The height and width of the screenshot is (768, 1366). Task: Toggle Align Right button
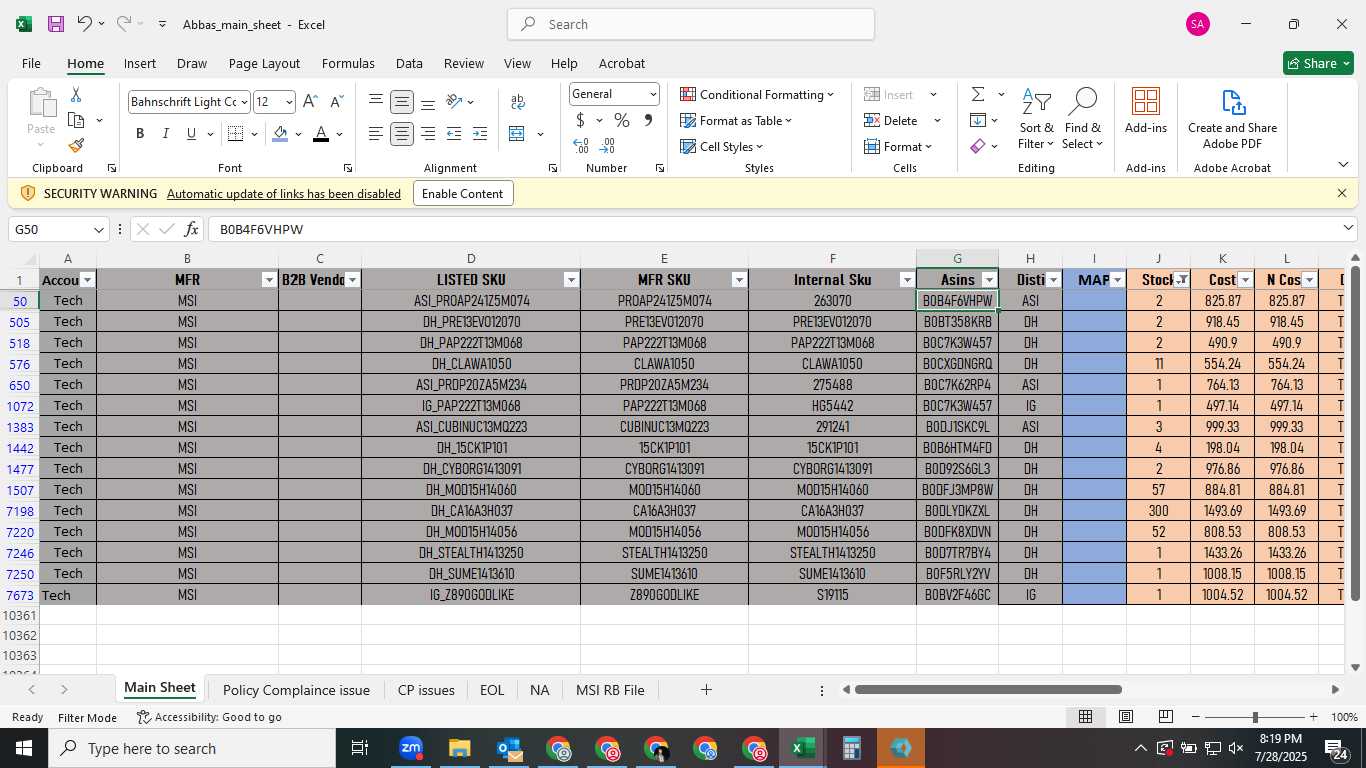tap(428, 134)
